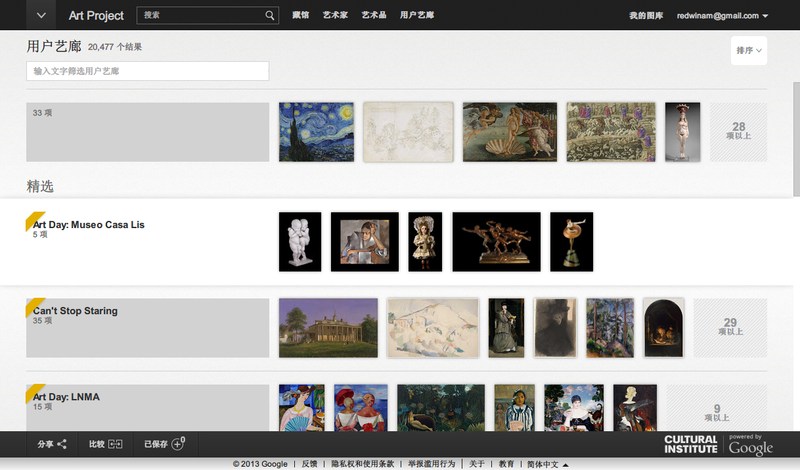Open the top-left chevron menu
The image size is (800, 470).
click(x=41, y=15)
